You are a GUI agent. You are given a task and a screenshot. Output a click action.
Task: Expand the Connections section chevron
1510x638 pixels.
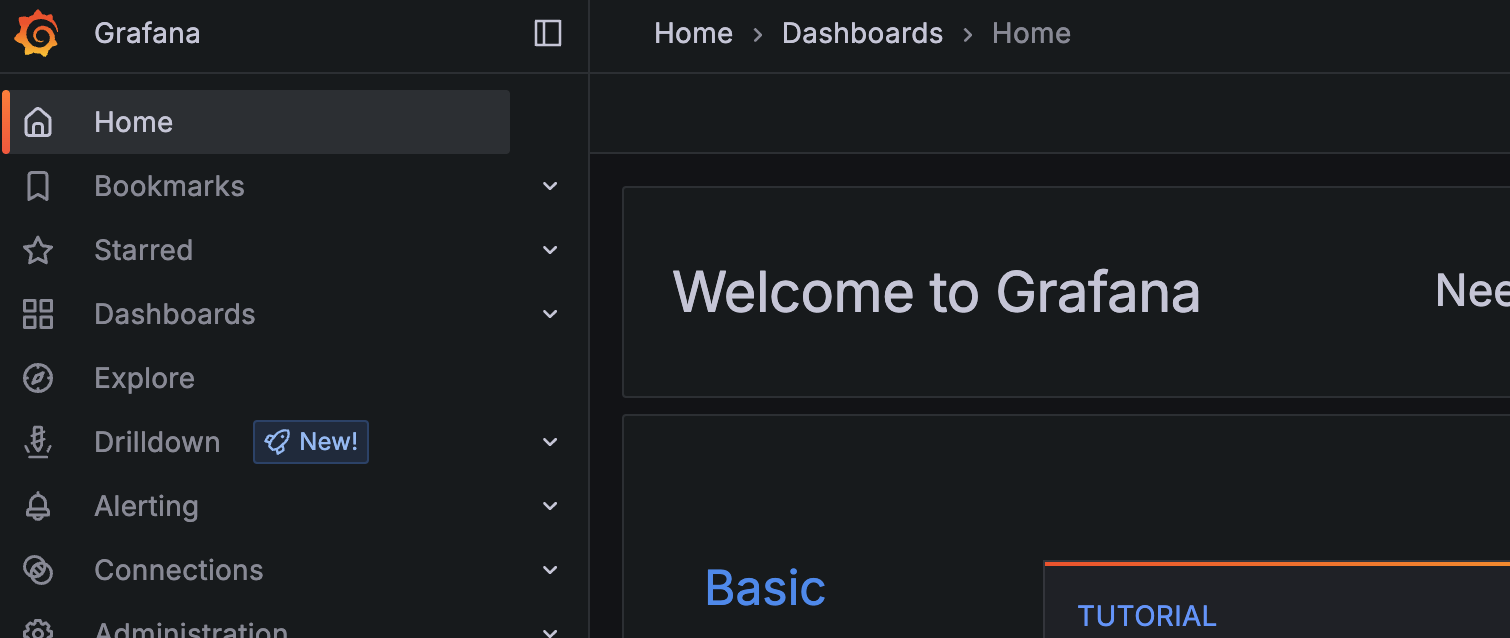[x=550, y=570]
